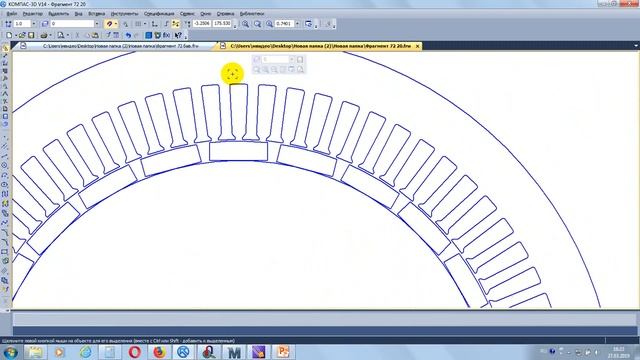This screenshot has height=360, width=640.
Task: Open the Вид menu
Action: coord(79,14)
